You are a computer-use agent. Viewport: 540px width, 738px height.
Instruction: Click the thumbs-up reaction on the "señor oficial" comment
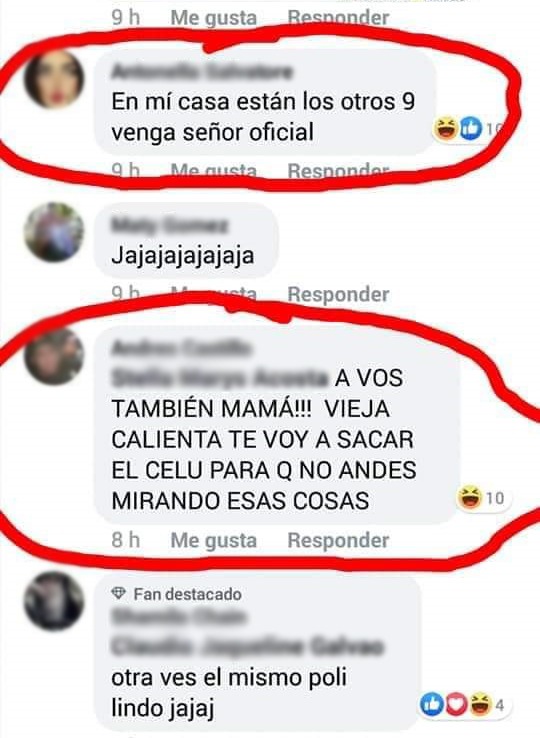[471, 128]
